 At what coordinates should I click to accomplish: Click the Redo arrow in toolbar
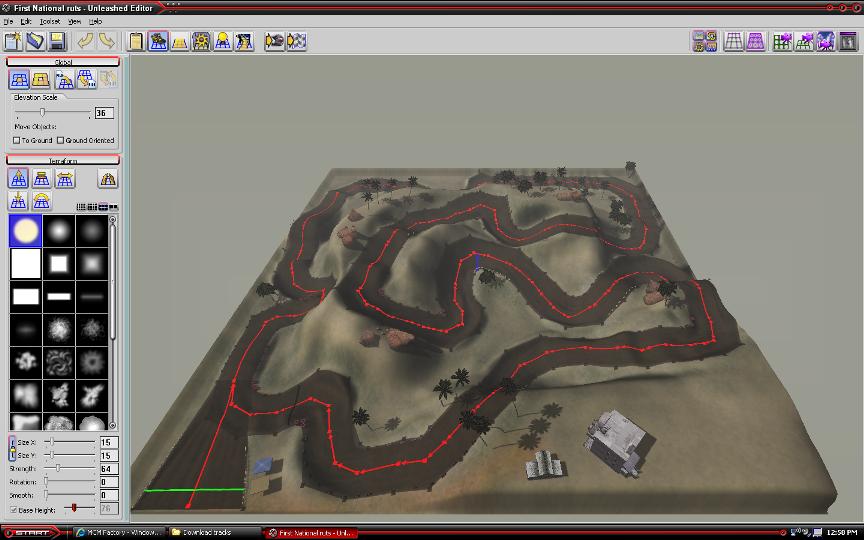[x=107, y=41]
